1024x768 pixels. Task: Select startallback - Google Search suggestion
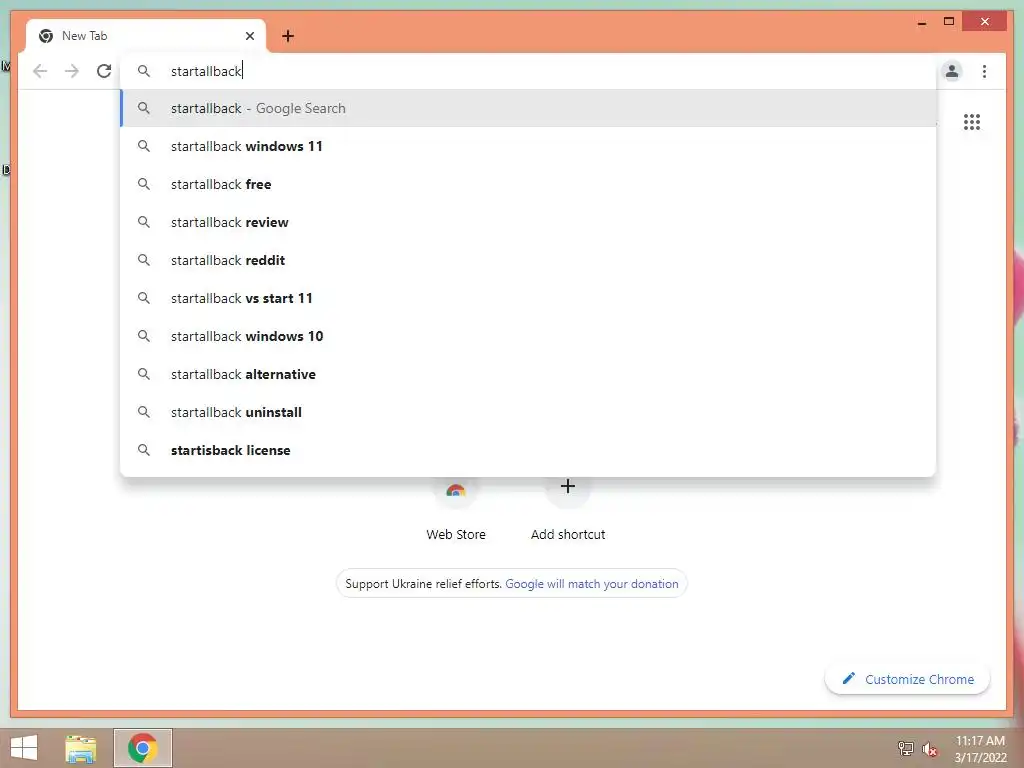pos(528,108)
